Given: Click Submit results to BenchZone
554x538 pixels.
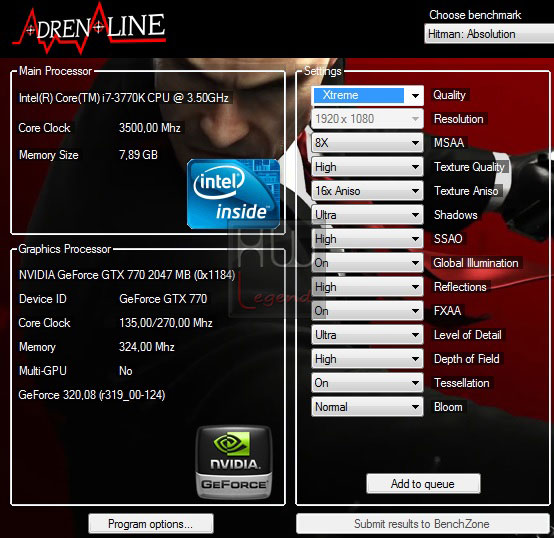Looking at the screenshot, I should 423,524.
